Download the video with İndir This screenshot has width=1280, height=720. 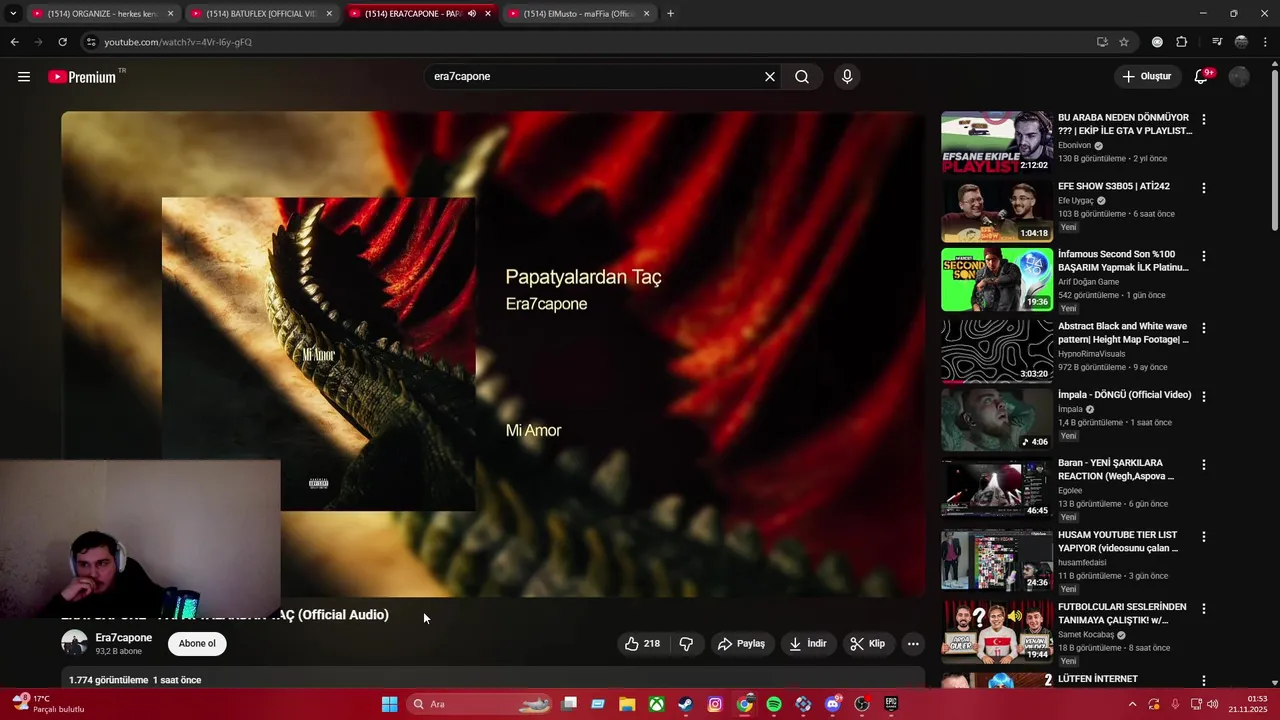coord(808,644)
